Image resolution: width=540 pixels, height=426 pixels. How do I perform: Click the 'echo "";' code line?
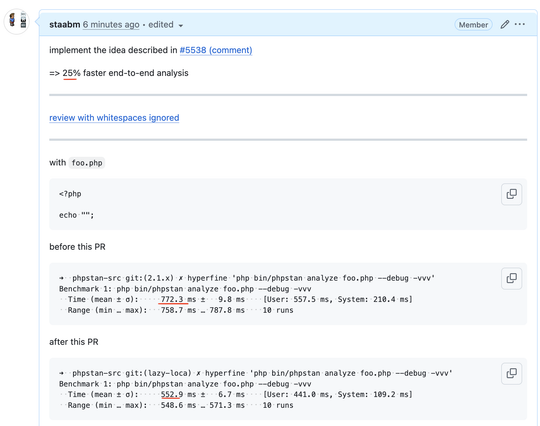[76, 215]
